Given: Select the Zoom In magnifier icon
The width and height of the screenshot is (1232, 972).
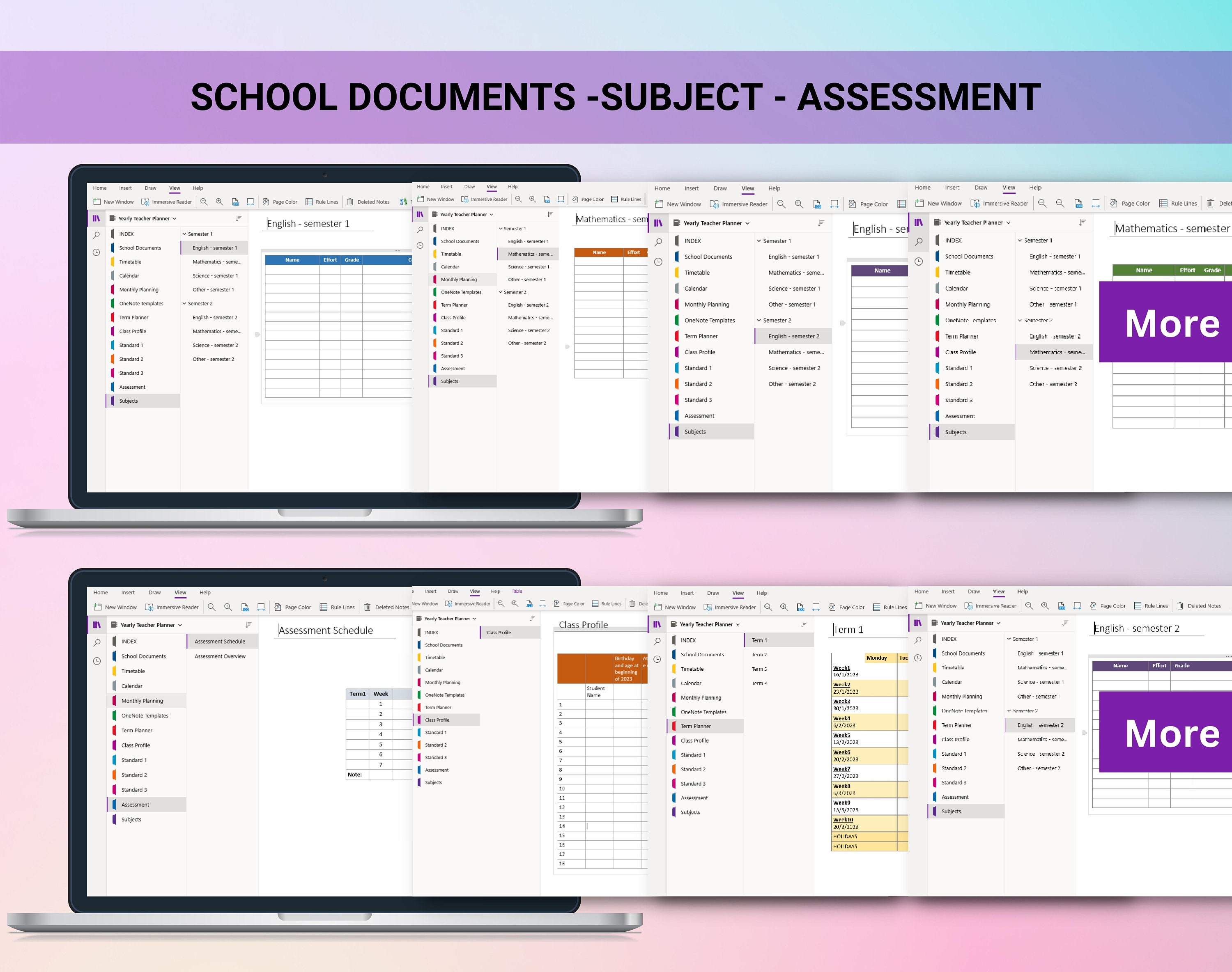Looking at the screenshot, I should tap(219, 202).
